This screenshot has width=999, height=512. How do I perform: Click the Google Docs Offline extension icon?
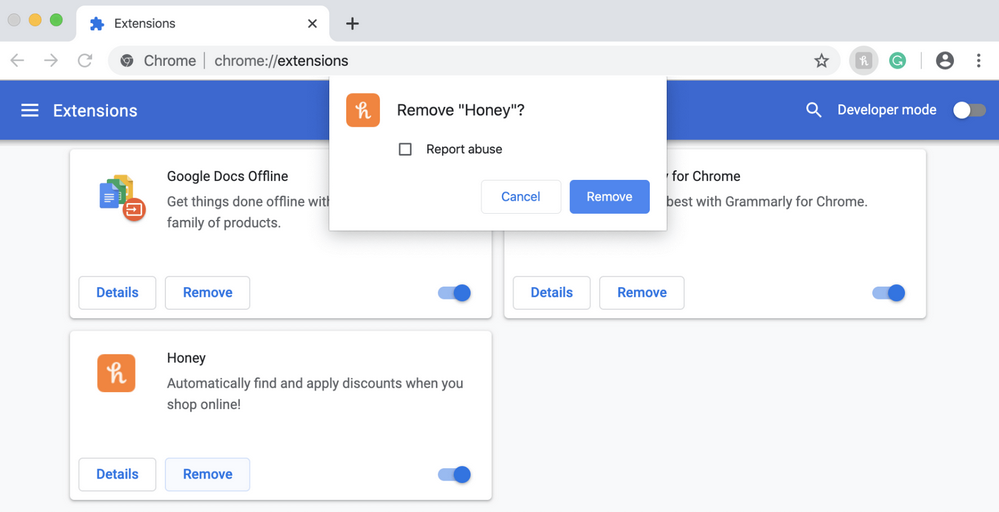tap(122, 198)
